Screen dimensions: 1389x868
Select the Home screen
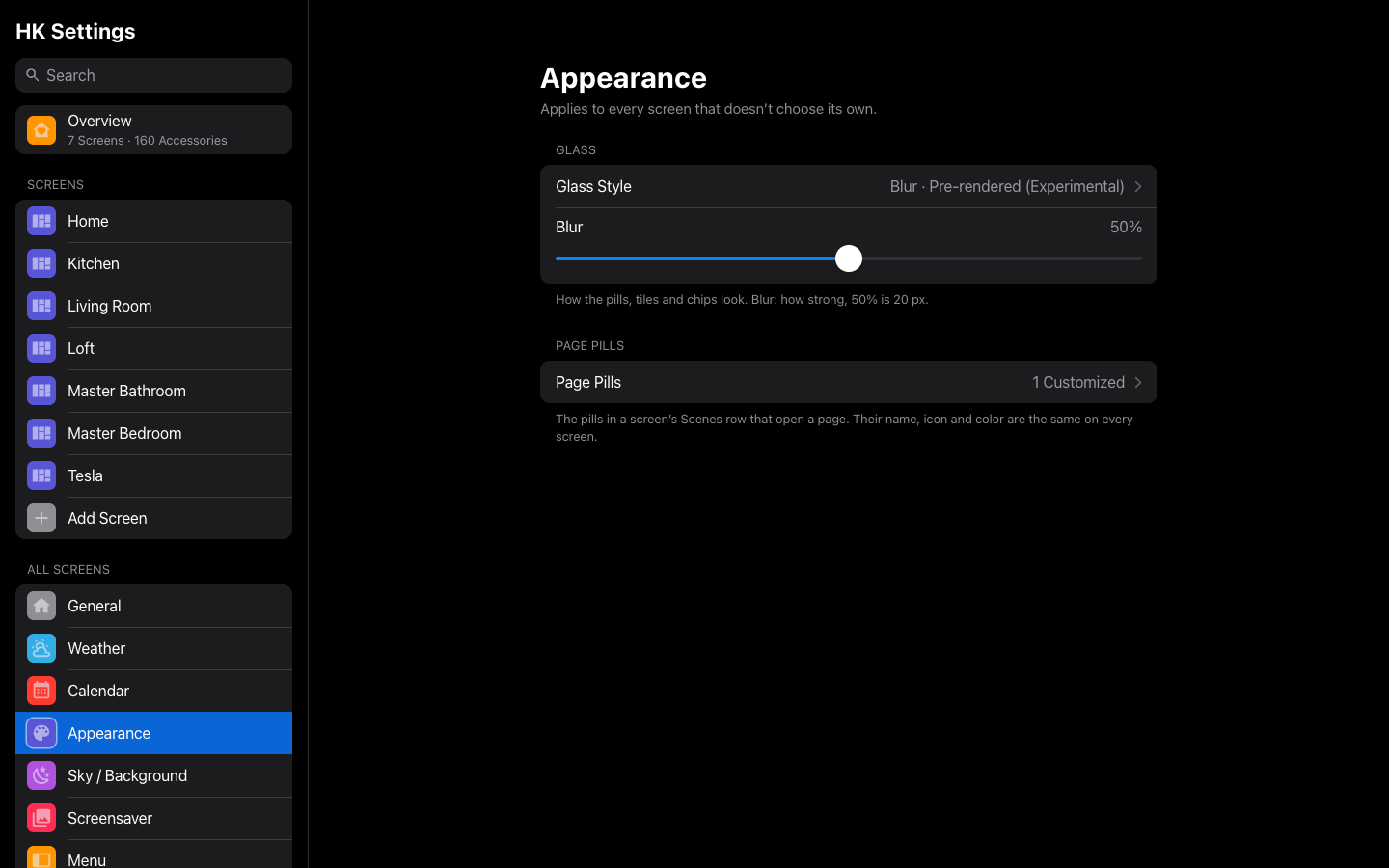pyautogui.click(x=153, y=221)
